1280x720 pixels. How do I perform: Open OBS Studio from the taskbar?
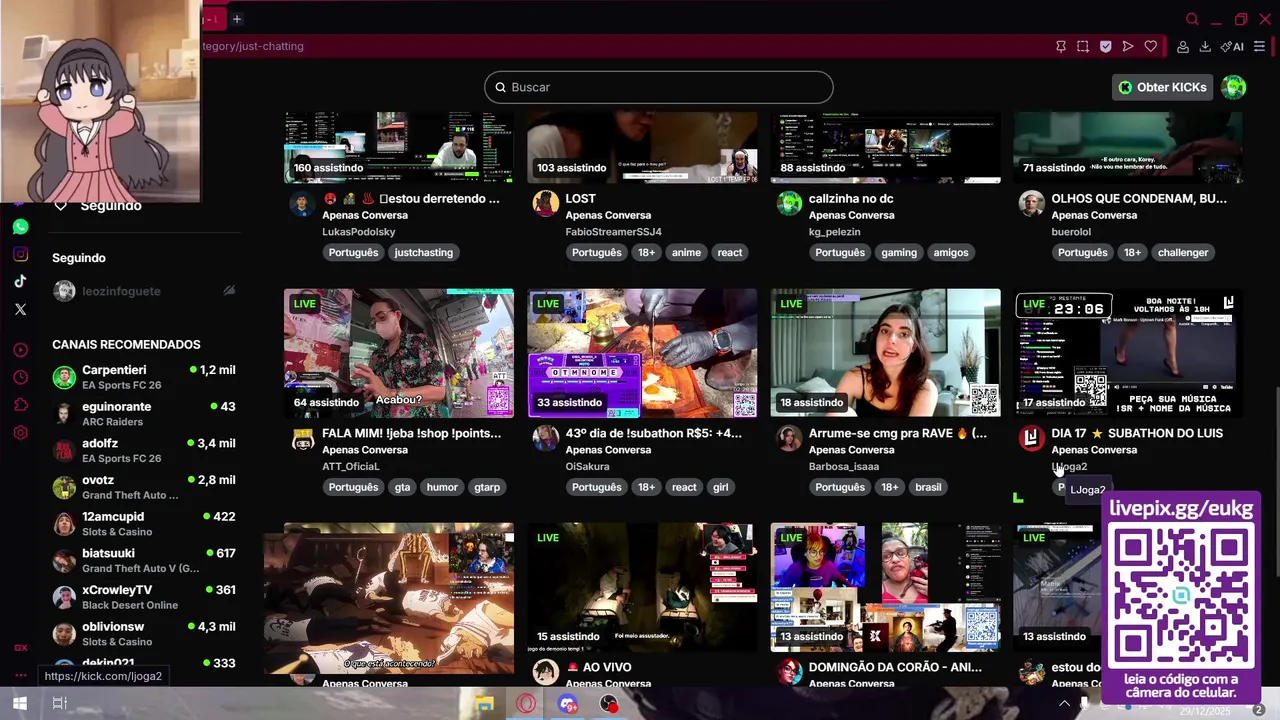click(x=609, y=704)
